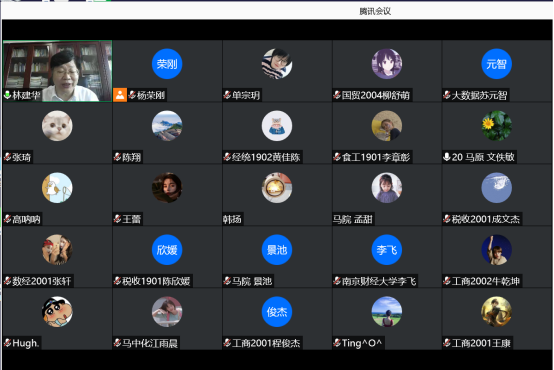Click the green microphone icon next to 林建华
This screenshot has width=554, height=370.
(x=7, y=95)
